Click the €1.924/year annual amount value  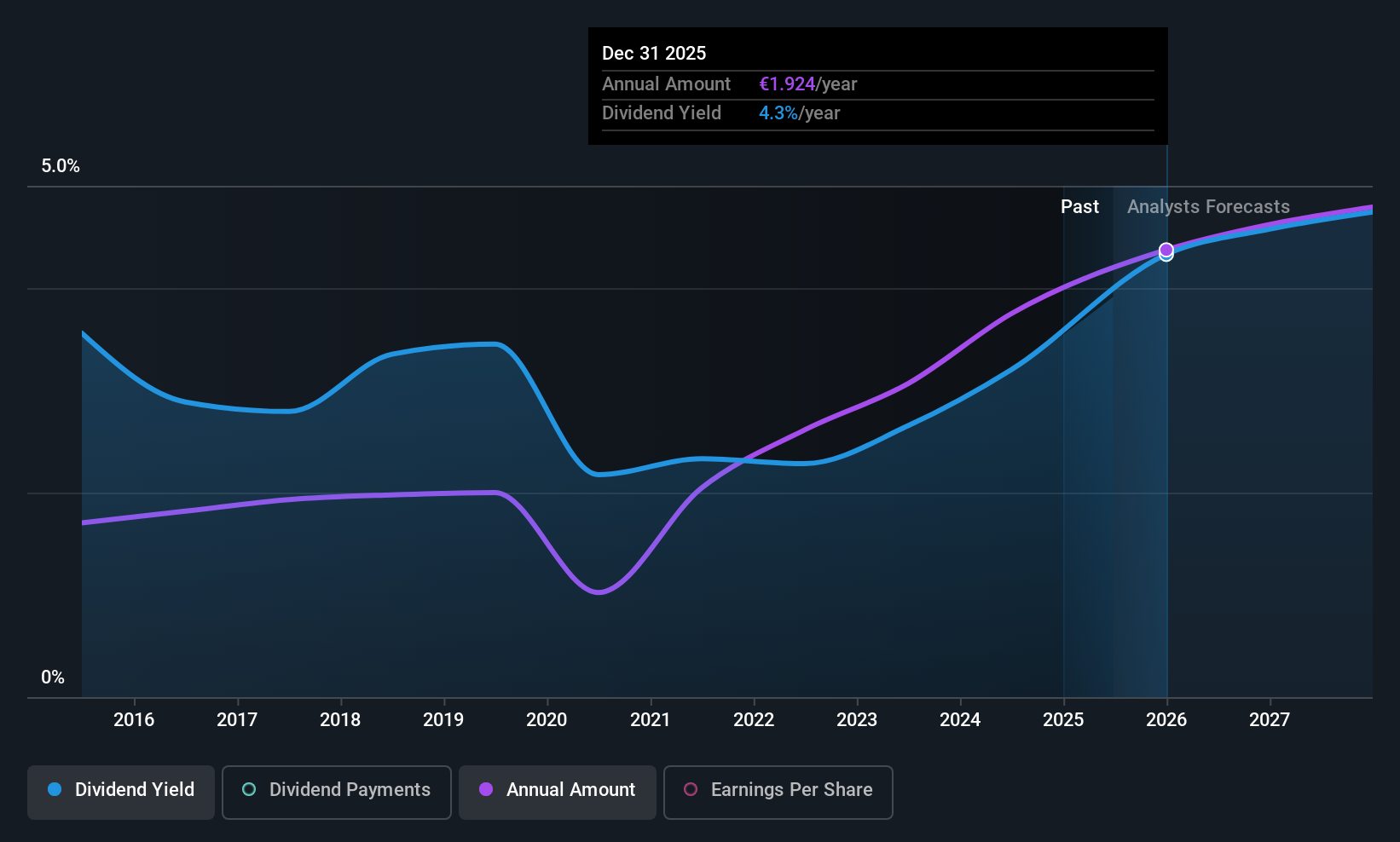tap(808, 84)
